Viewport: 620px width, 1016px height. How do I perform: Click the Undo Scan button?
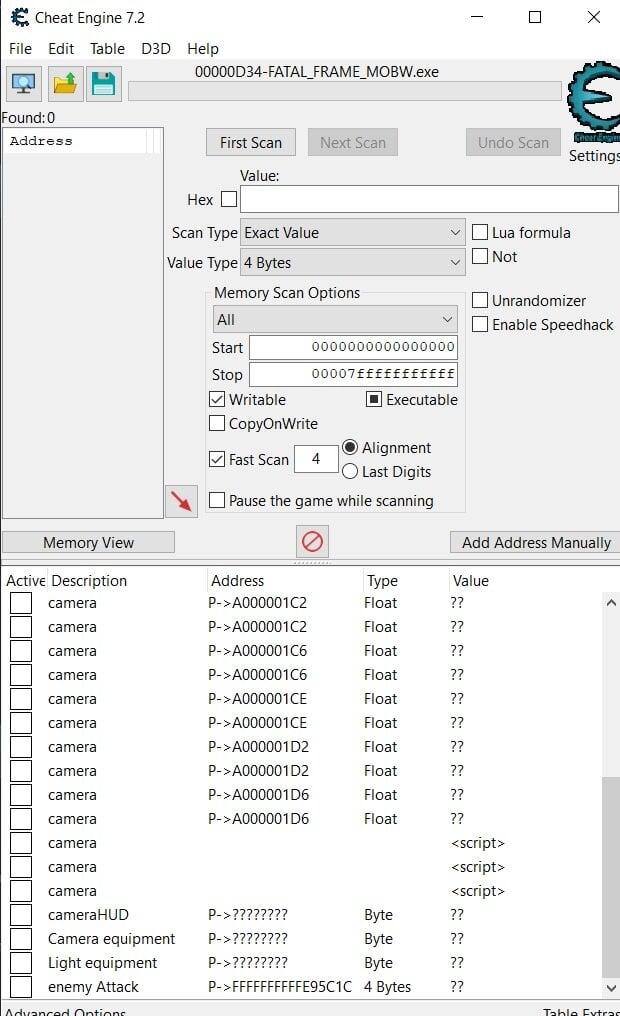point(513,143)
